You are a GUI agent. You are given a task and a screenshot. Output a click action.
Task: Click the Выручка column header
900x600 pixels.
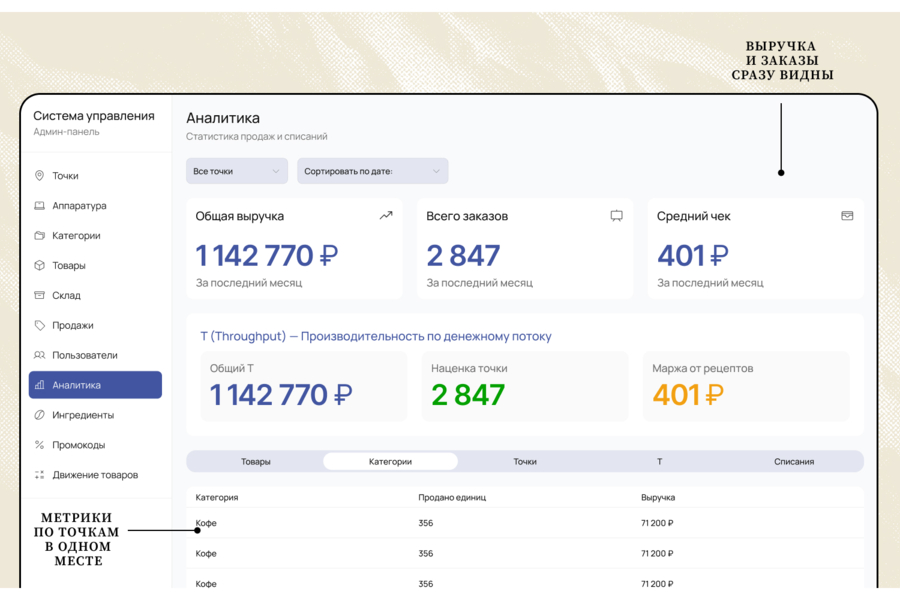(658, 497)
